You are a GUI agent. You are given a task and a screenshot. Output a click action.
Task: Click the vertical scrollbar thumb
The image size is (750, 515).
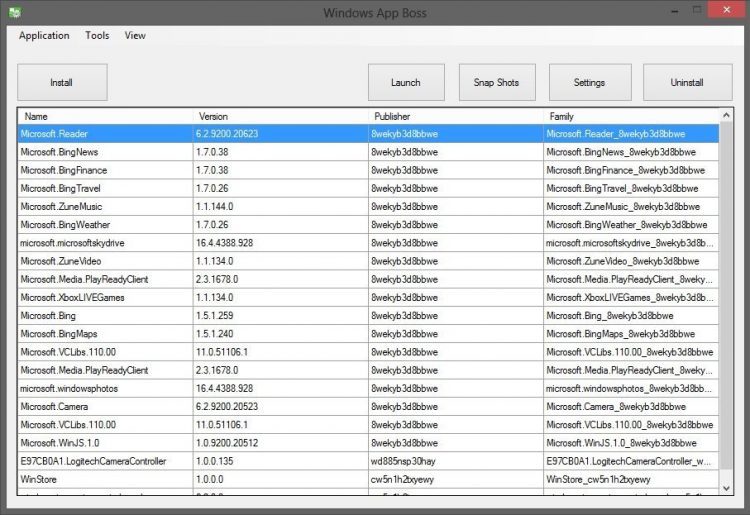tap(726, 295)
